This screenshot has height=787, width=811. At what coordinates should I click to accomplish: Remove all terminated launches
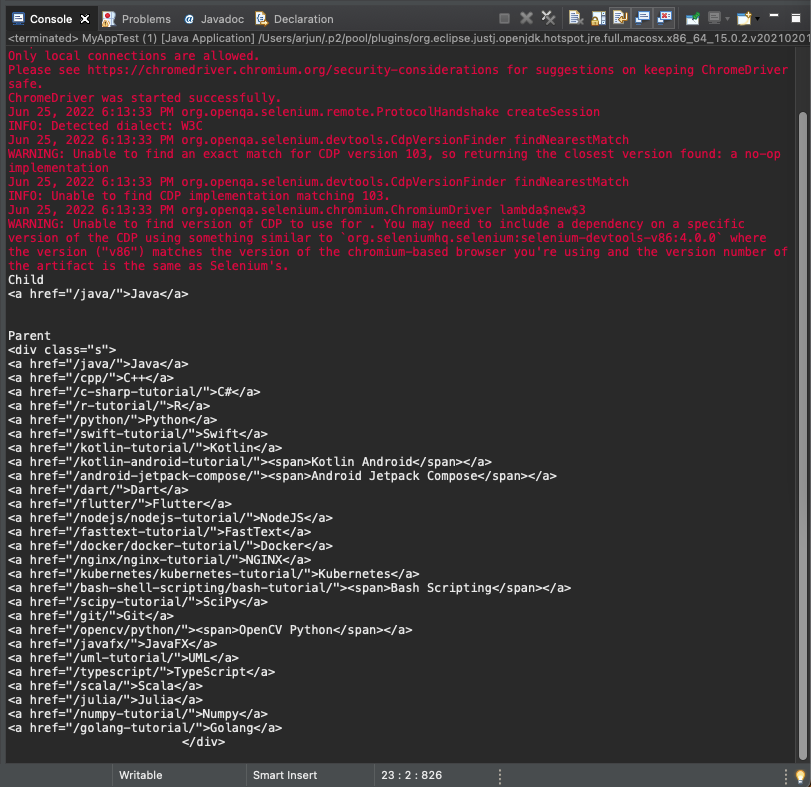[547, 17]
